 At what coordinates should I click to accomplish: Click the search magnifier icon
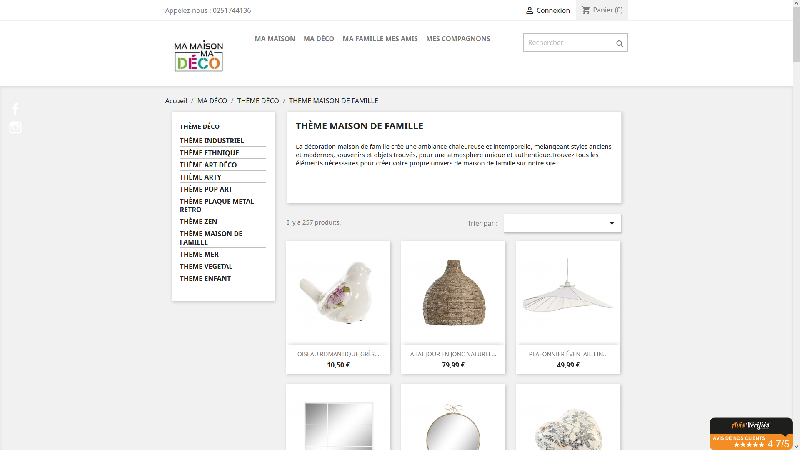click(x=620, y=43)
